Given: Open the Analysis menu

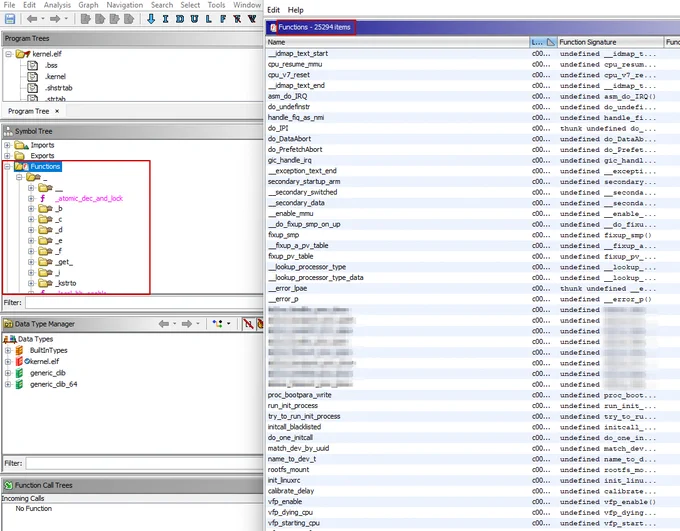Looking at the screenshot, I should coord(57,5).
